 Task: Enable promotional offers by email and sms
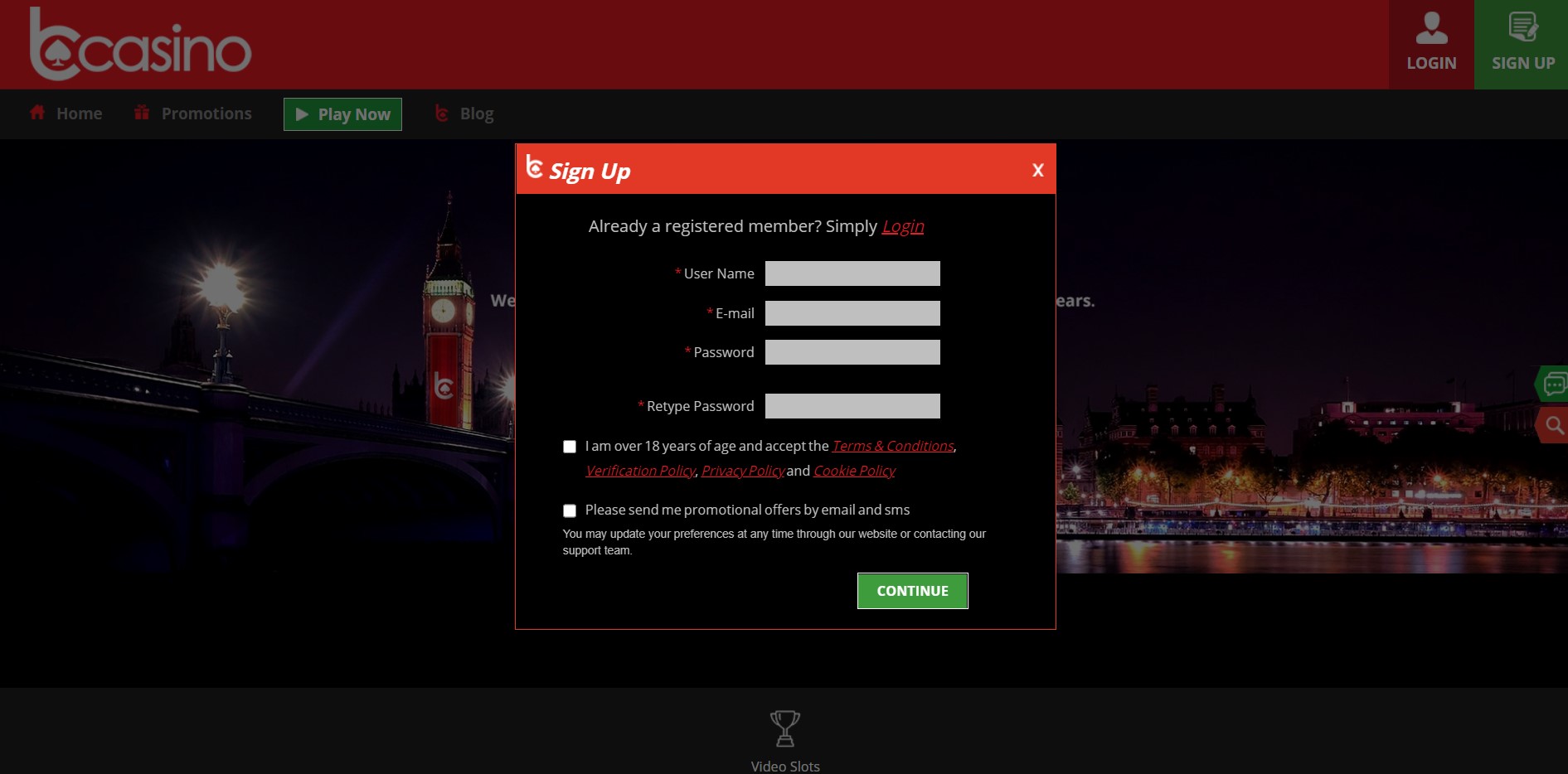pos(570,510)
